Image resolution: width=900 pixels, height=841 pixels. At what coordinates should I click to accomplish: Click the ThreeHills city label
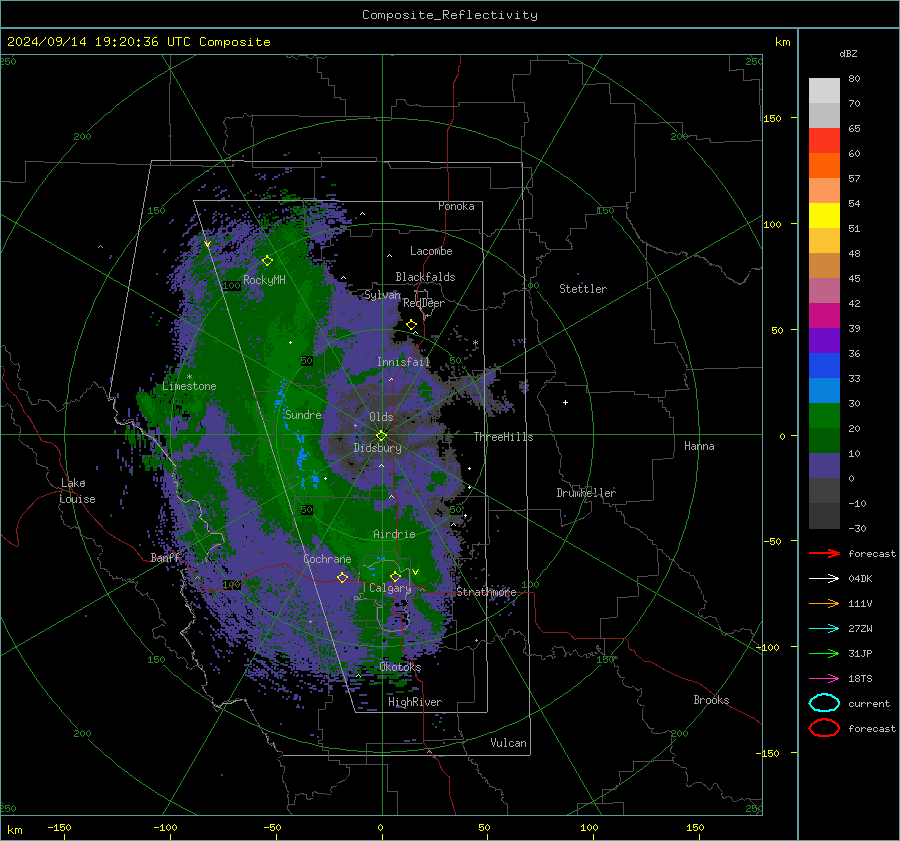pyautogui.click(x=503, y=437)
